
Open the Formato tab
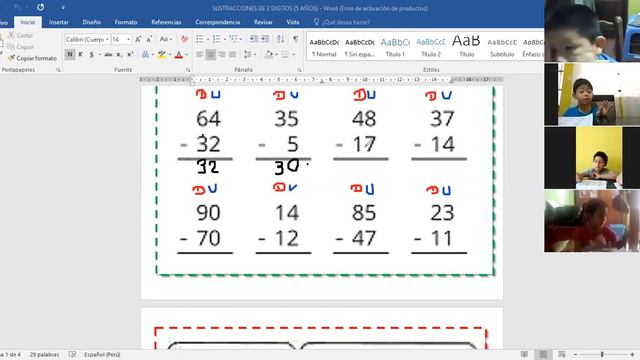(126, 22)
